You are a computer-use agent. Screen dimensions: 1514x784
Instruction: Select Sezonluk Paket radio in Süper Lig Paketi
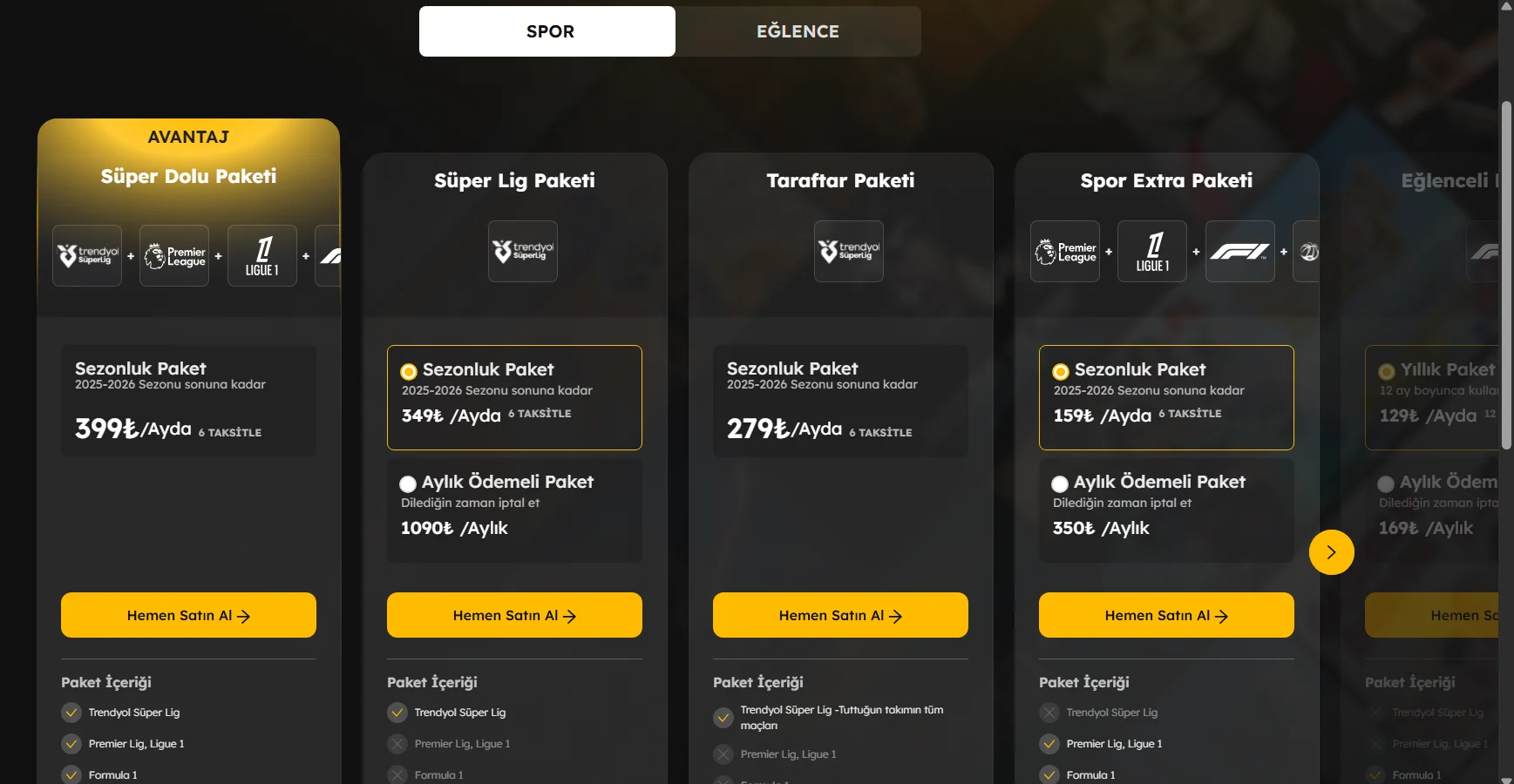point(408,372)
